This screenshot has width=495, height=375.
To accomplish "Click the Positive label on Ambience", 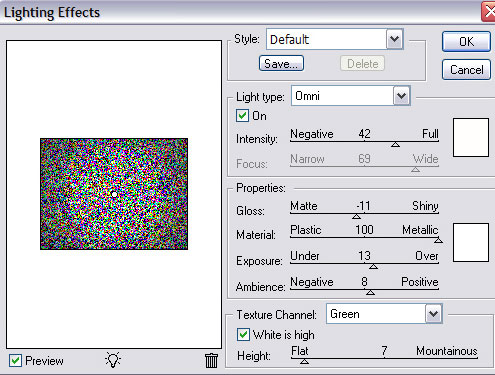I will click(420, 282).
